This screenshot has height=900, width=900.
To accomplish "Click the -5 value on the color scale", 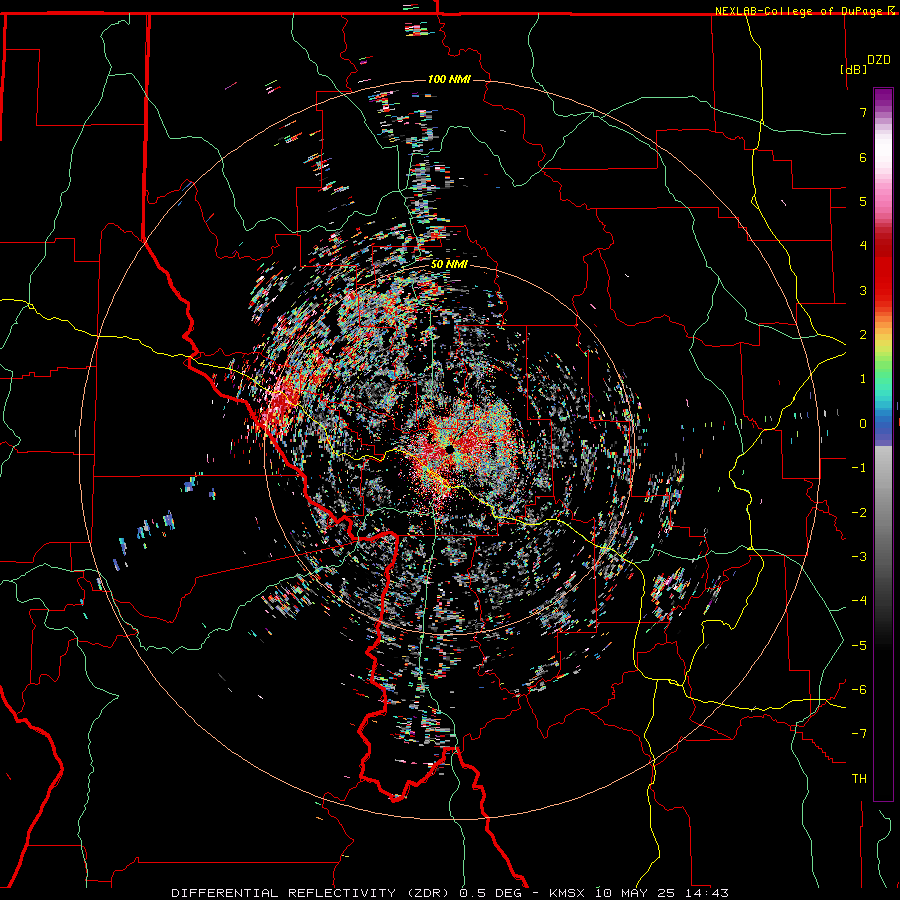I will [x=859, y=646].
